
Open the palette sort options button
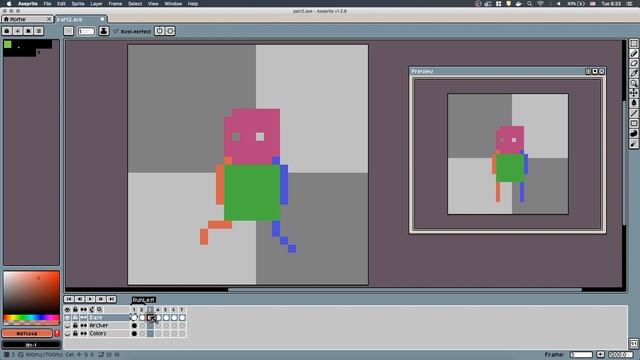coord(18,31)
